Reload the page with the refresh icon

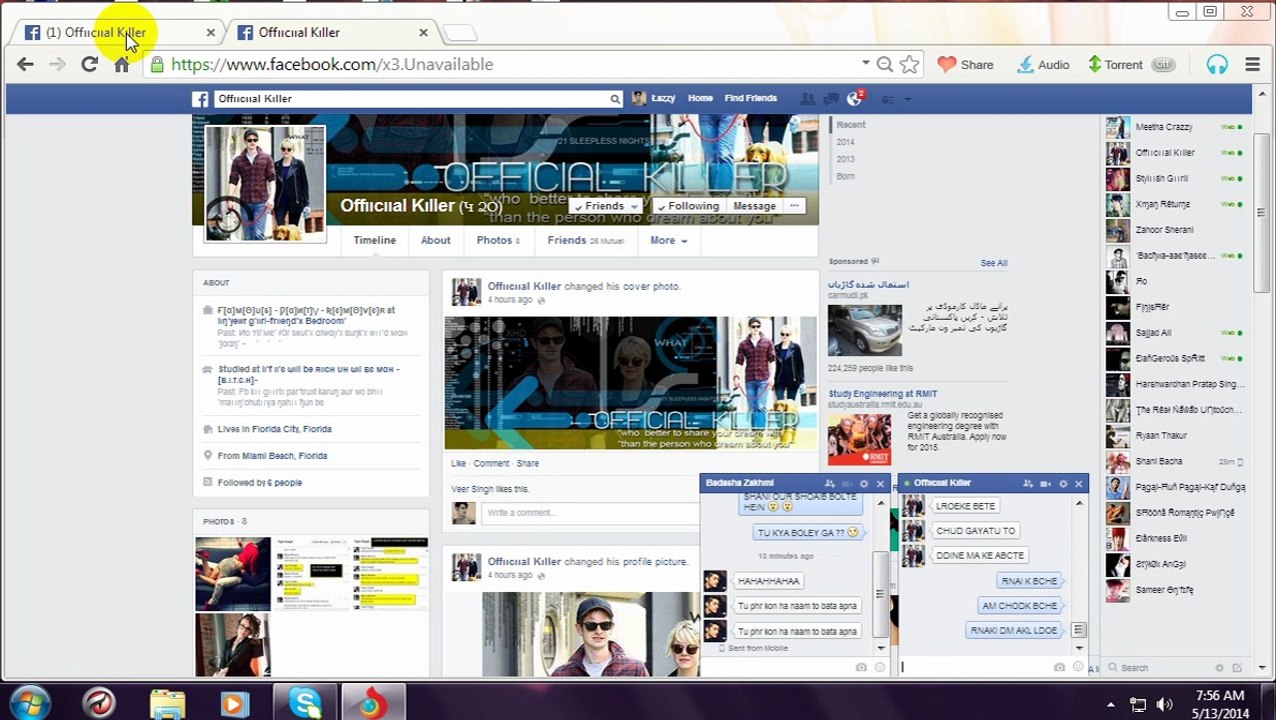[x=89, y=64]
